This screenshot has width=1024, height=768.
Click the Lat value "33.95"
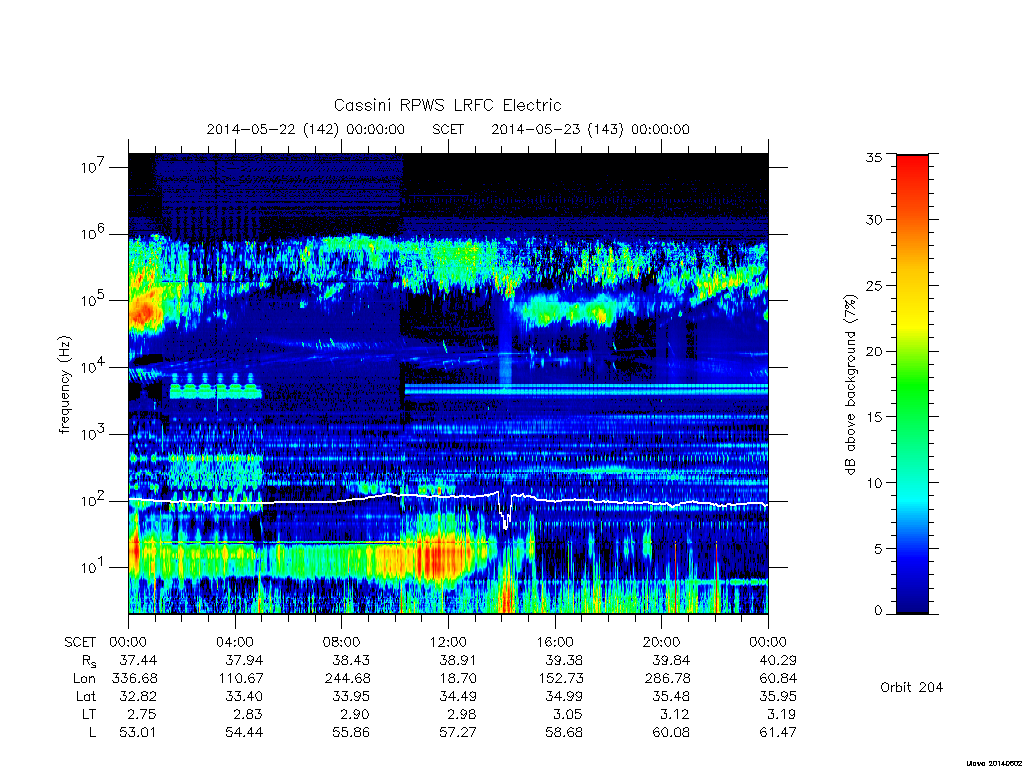tap(351, 696)
